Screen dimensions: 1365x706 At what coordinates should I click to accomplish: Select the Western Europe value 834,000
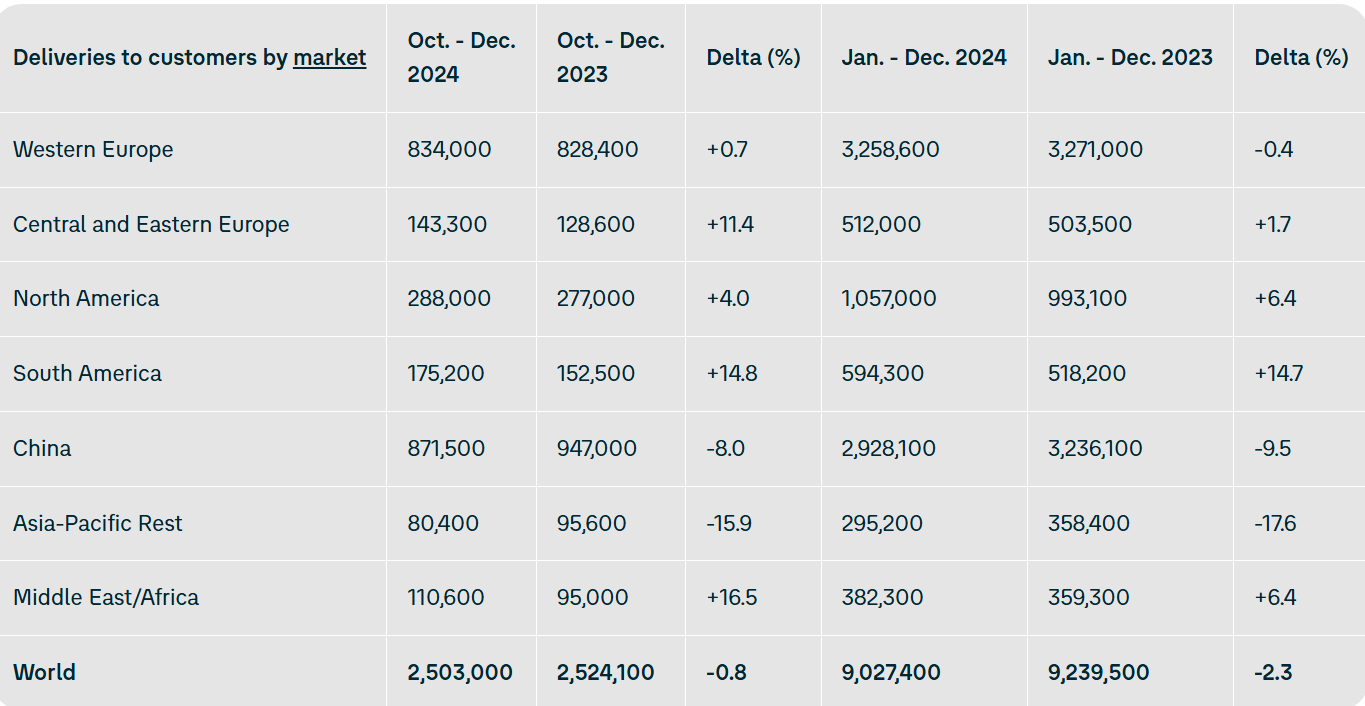449,150
